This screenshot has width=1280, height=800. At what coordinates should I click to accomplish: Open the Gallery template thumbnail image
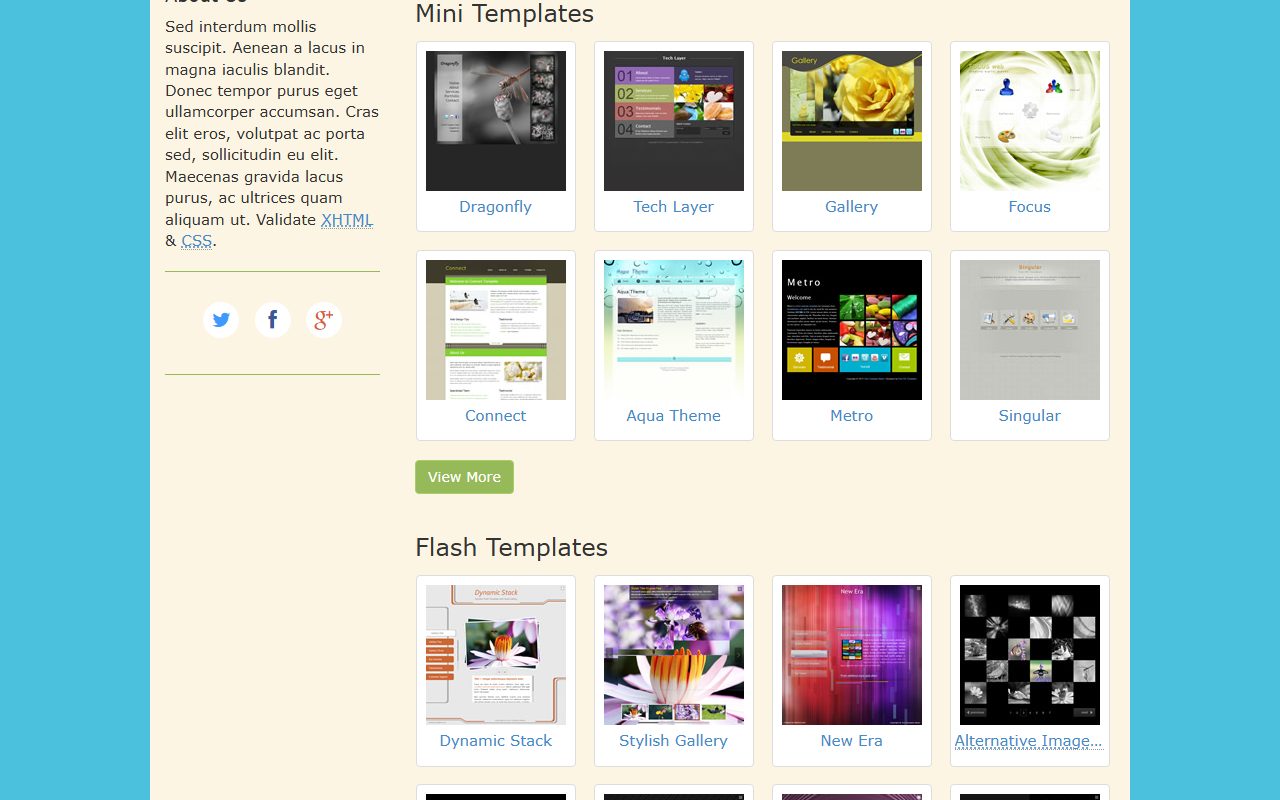(852, 121)
